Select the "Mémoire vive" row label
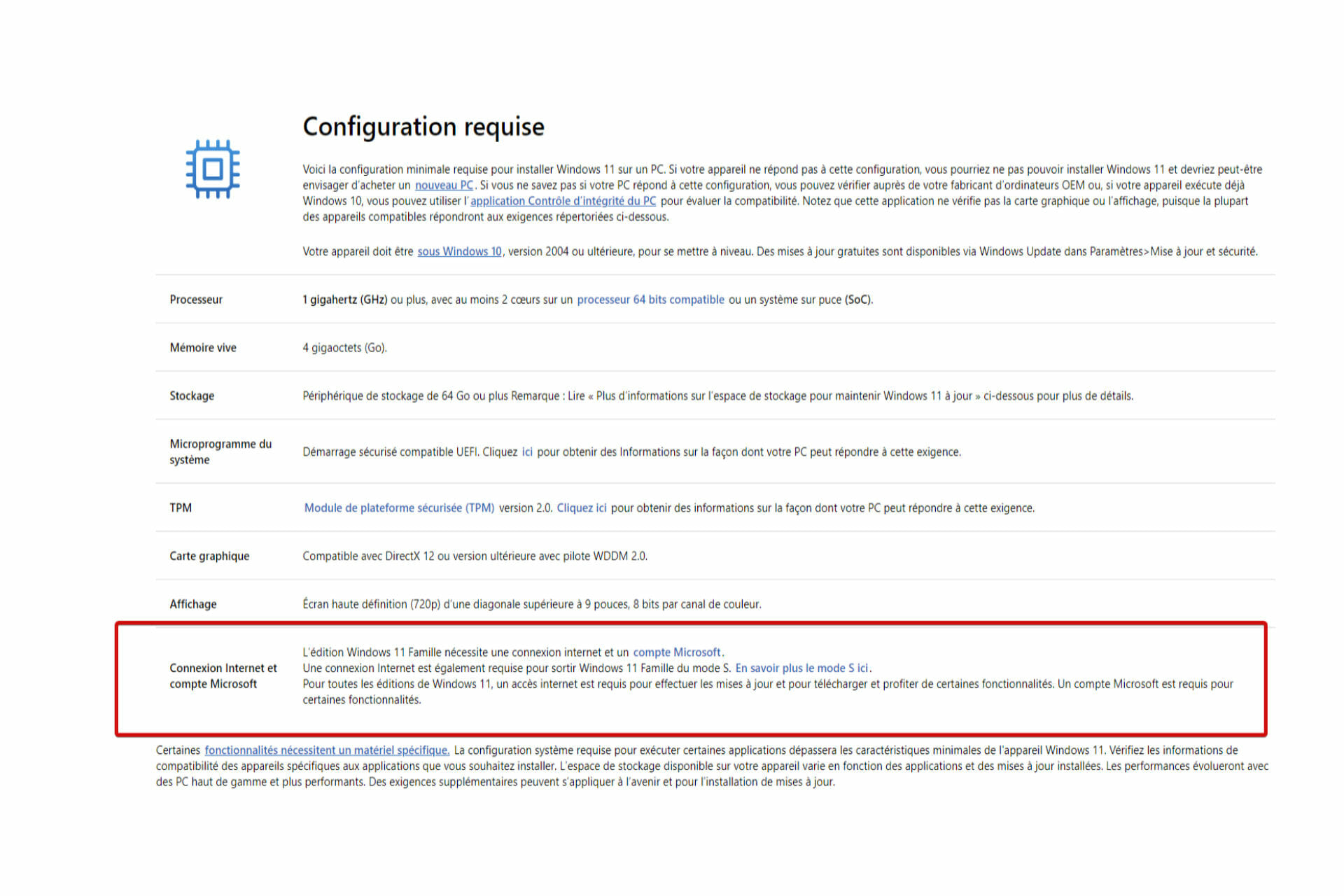The width and height of the screenshot is (1344, 896). click(203, 348)
